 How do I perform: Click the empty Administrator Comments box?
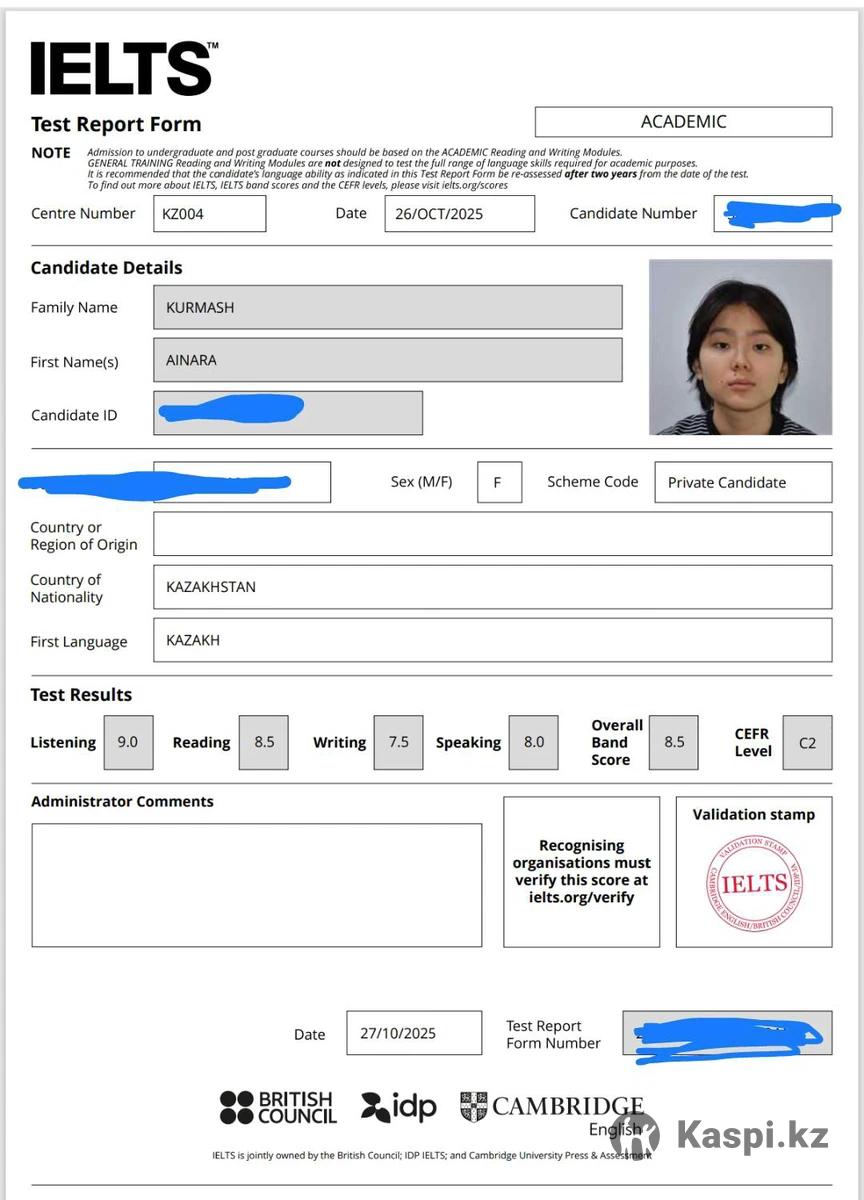tap(256, 885)
